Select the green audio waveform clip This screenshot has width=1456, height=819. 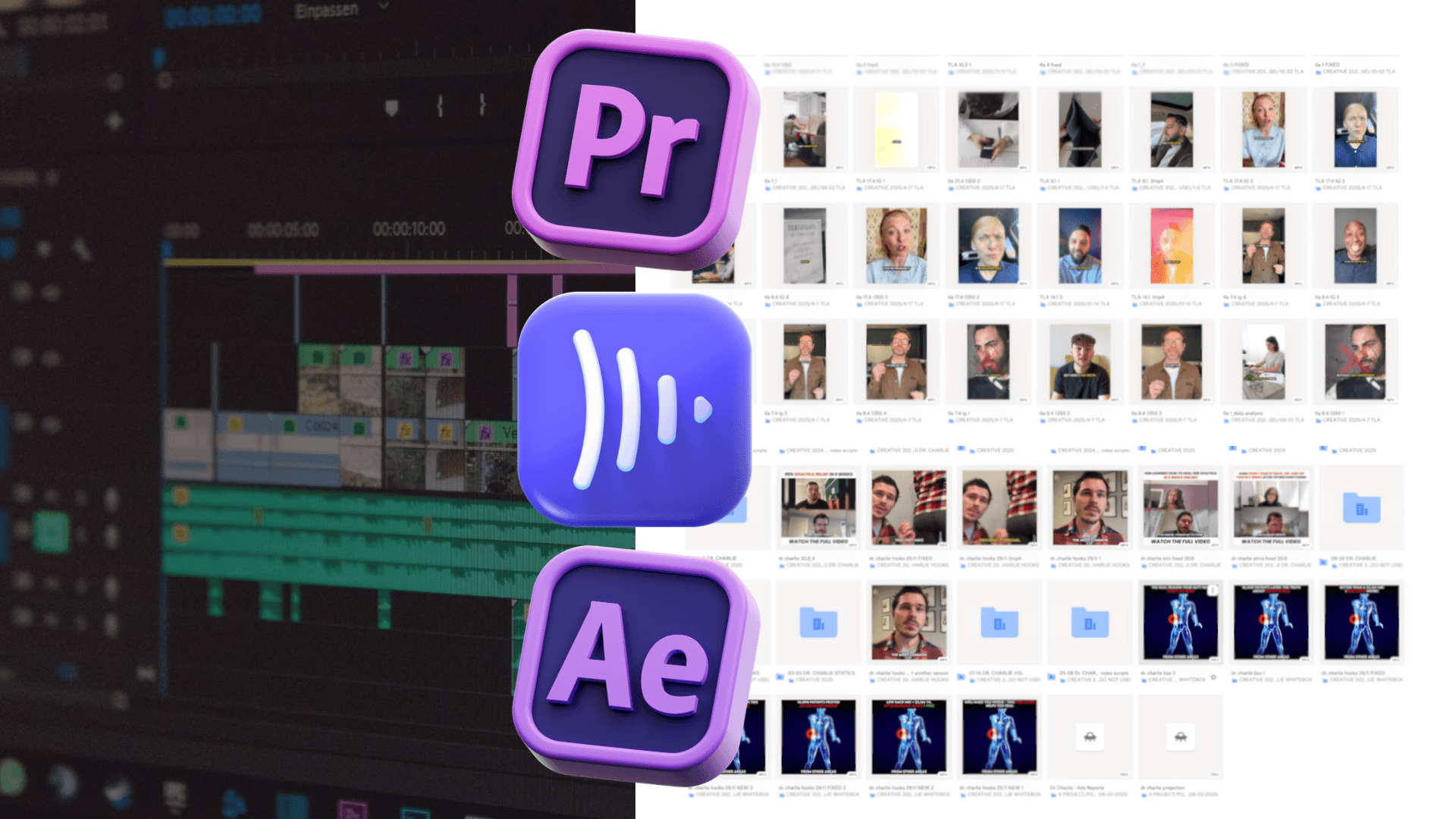tap(341, 531)
